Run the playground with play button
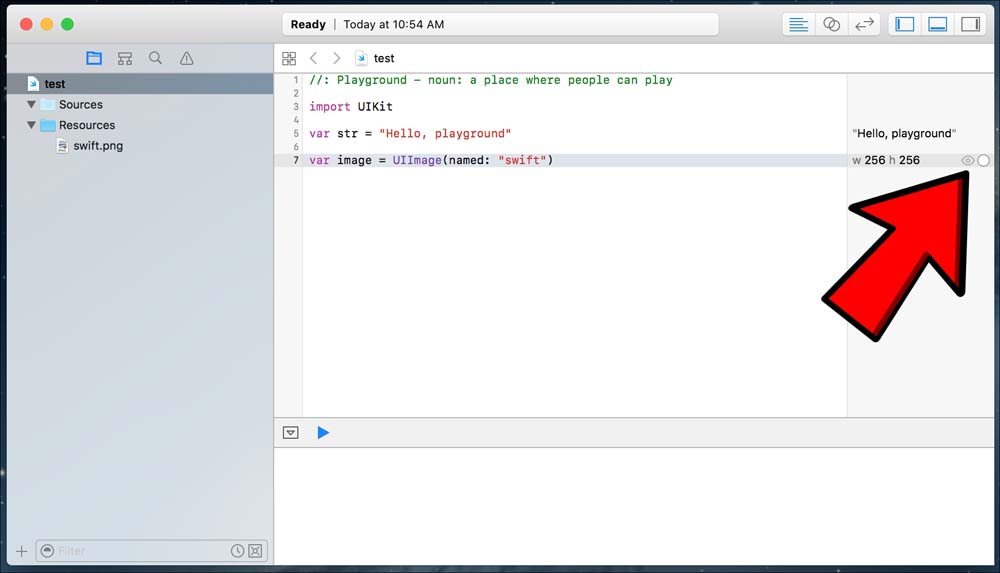 click(x=323, y=433)
